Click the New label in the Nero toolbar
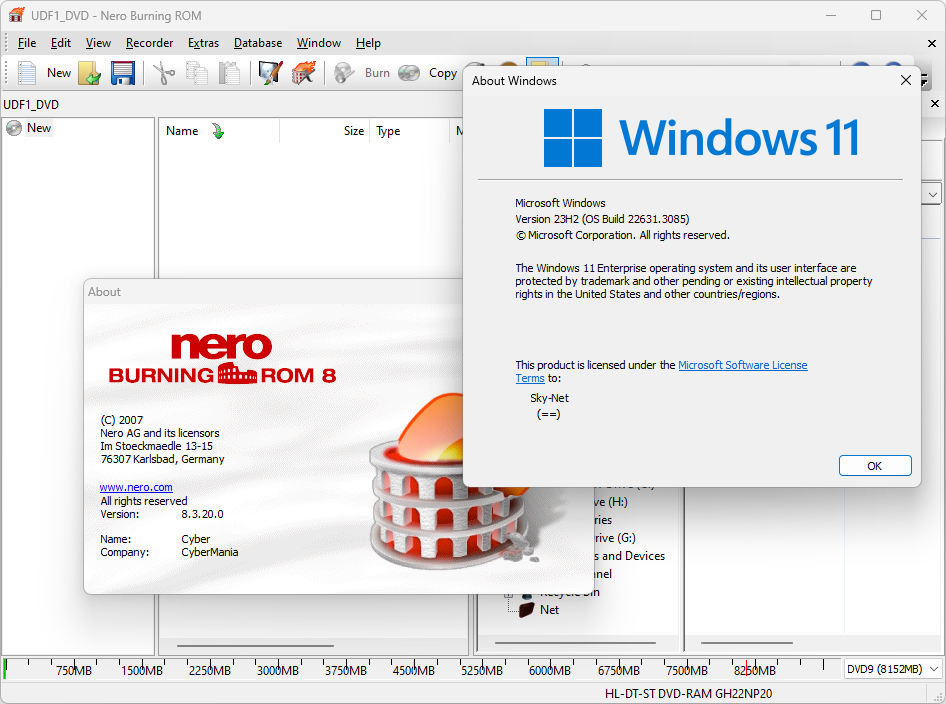Image resolution: width=946 pixels, height=704 pixels. tap(59, 73)
